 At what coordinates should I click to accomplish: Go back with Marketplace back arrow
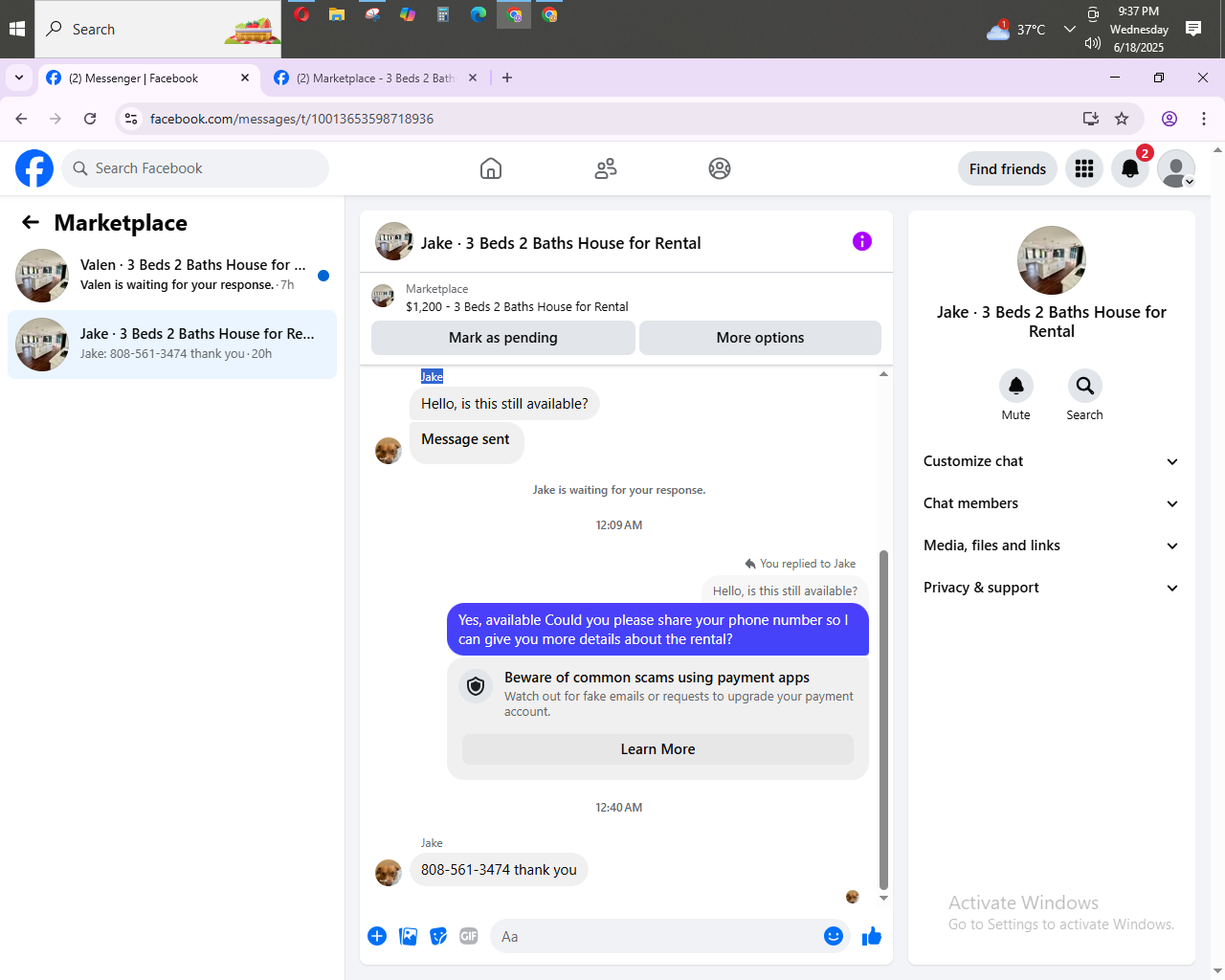(x=31, y=222)
